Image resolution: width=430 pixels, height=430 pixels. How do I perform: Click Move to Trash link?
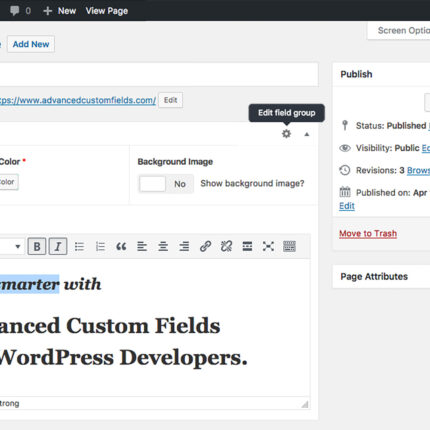[x=368, y=233]
